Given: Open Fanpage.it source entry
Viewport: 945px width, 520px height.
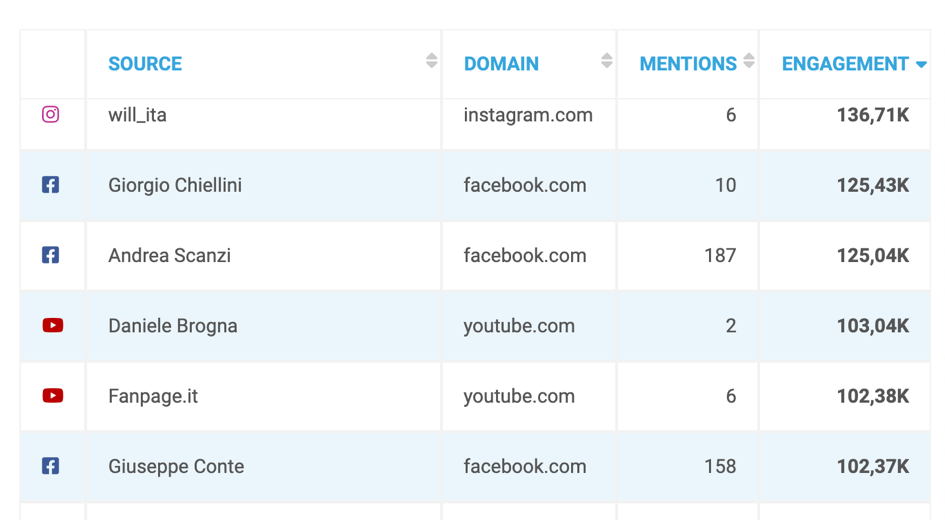Looking at the screenshot, I should (153, 396).
